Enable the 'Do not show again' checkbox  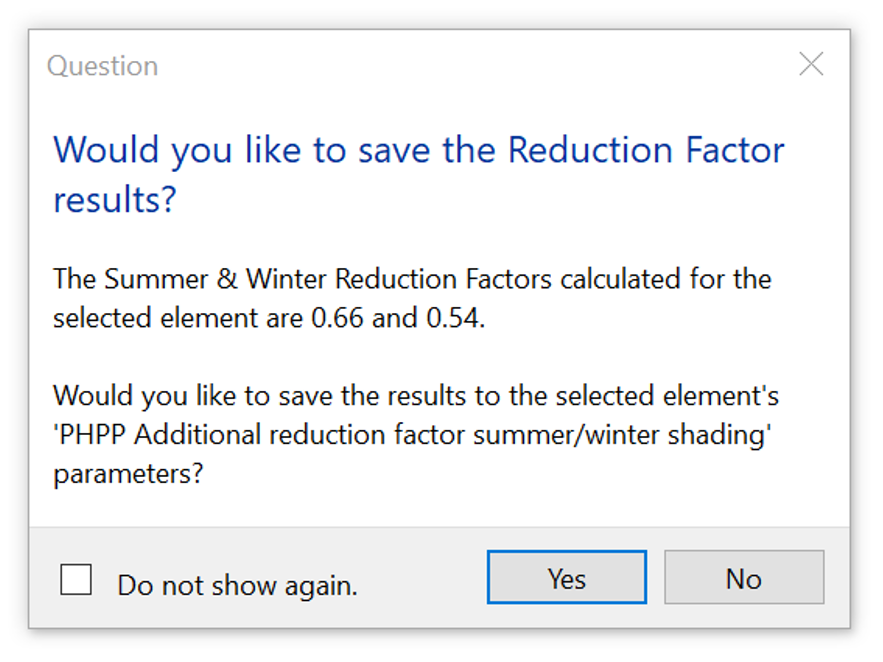point(76,580)
